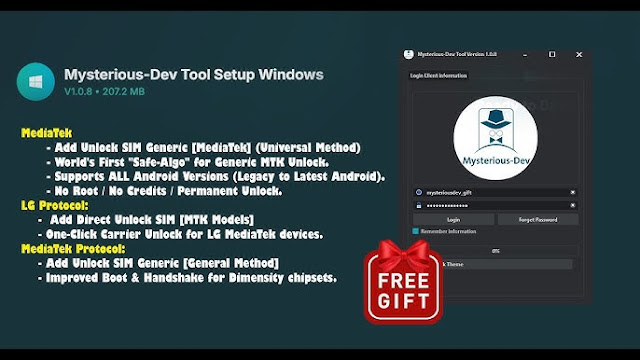Click the user icon beside username field

coord(419,192)
